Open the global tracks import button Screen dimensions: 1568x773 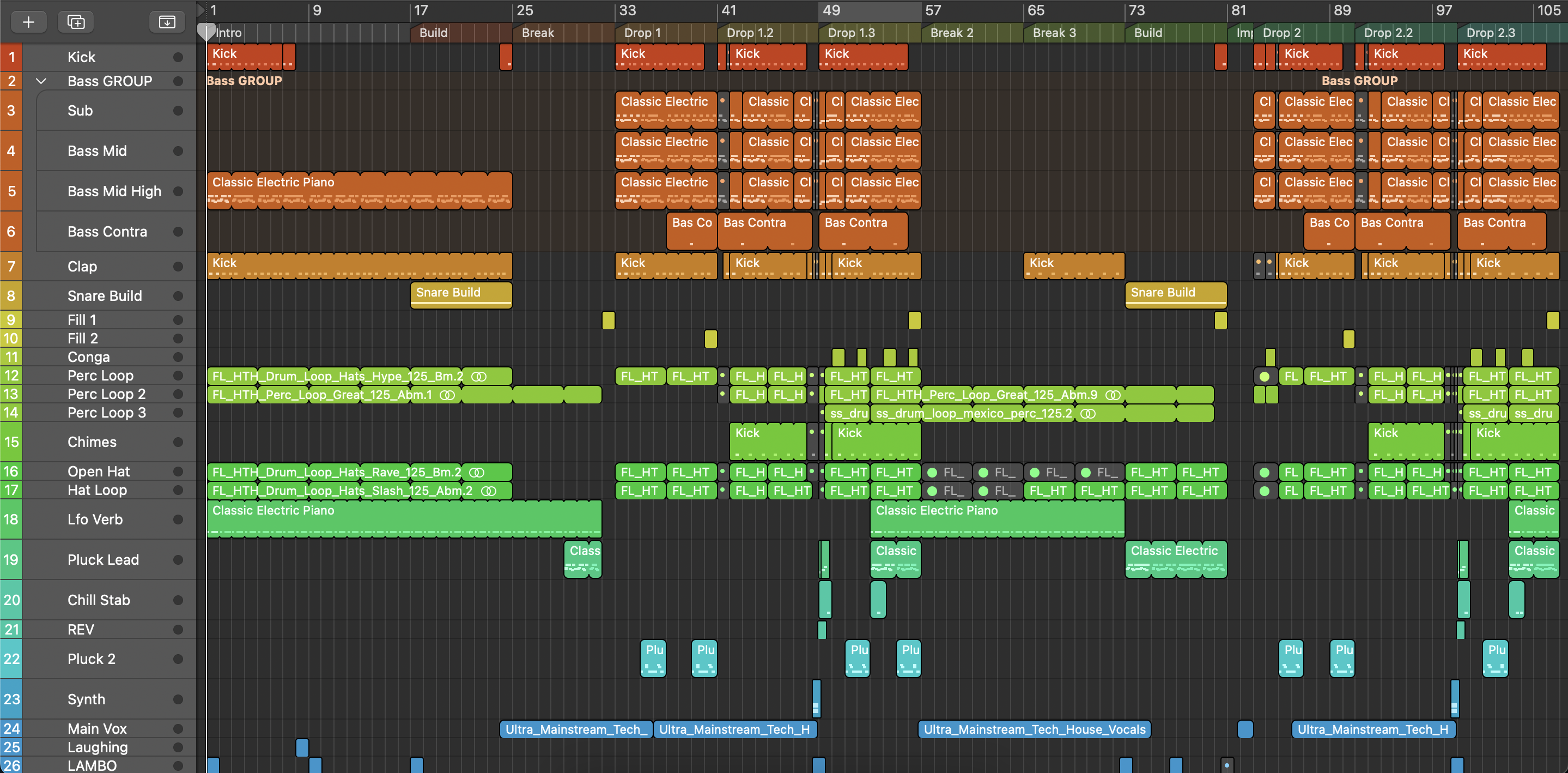click(x=167, y=22)
